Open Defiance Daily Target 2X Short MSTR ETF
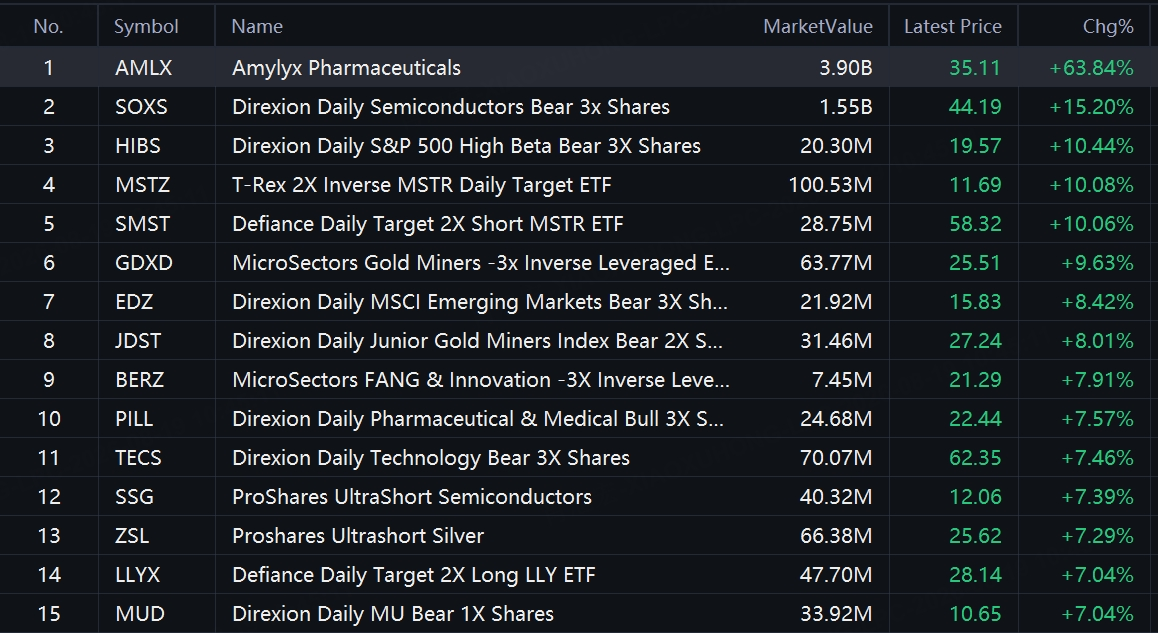The height and width of the screenshot is (633, 1158). click(x=428, y=224)
